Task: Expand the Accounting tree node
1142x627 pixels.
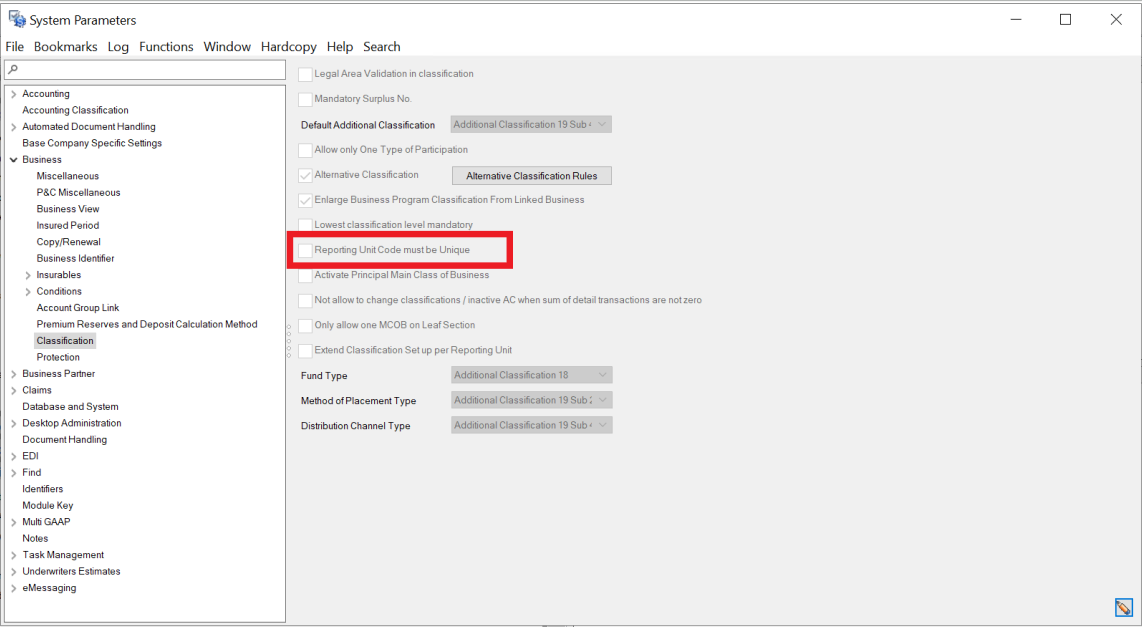Action: point(13,94)
